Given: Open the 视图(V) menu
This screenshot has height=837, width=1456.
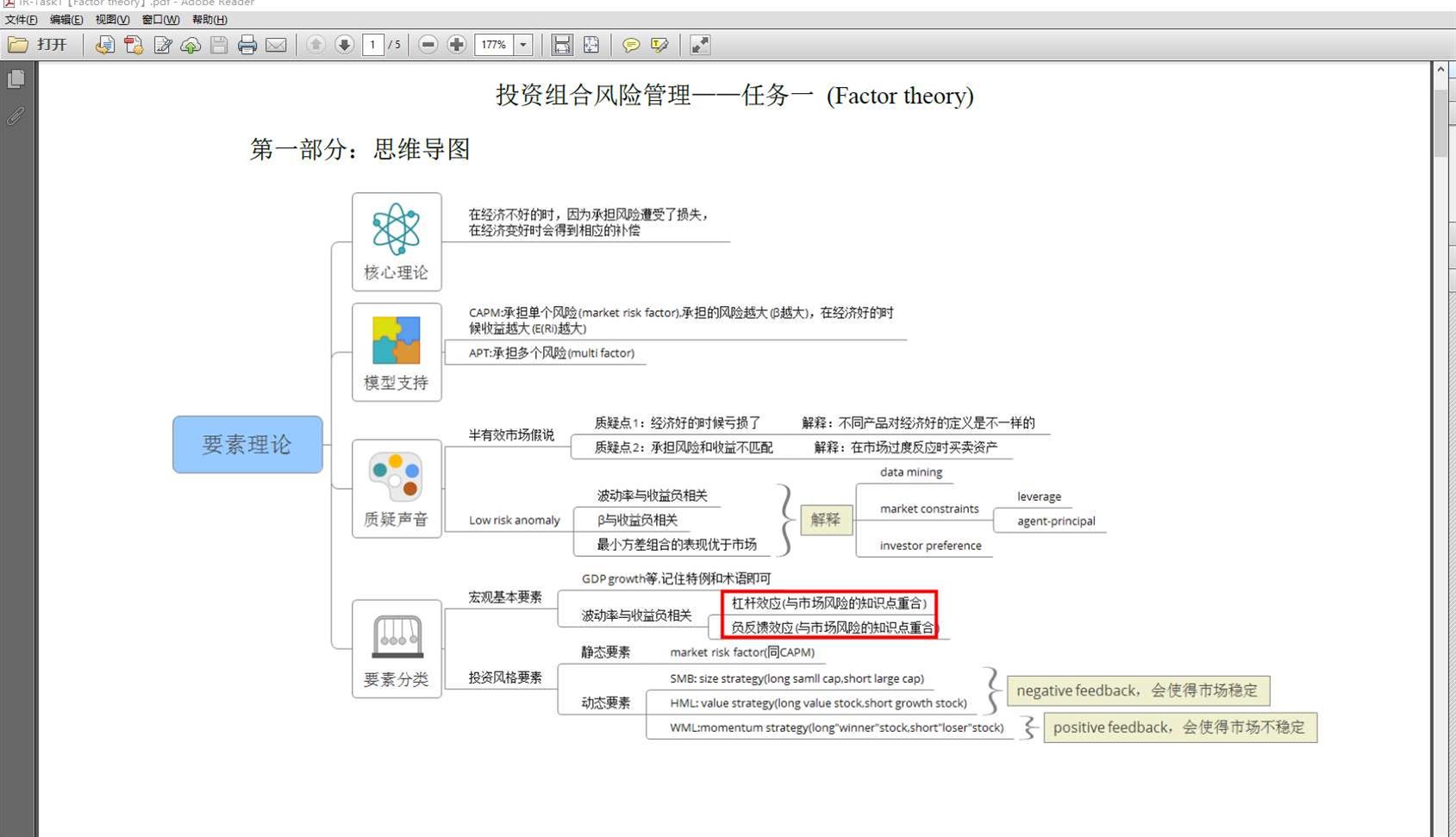Looking at the screenshot, I should pos(112,19).
